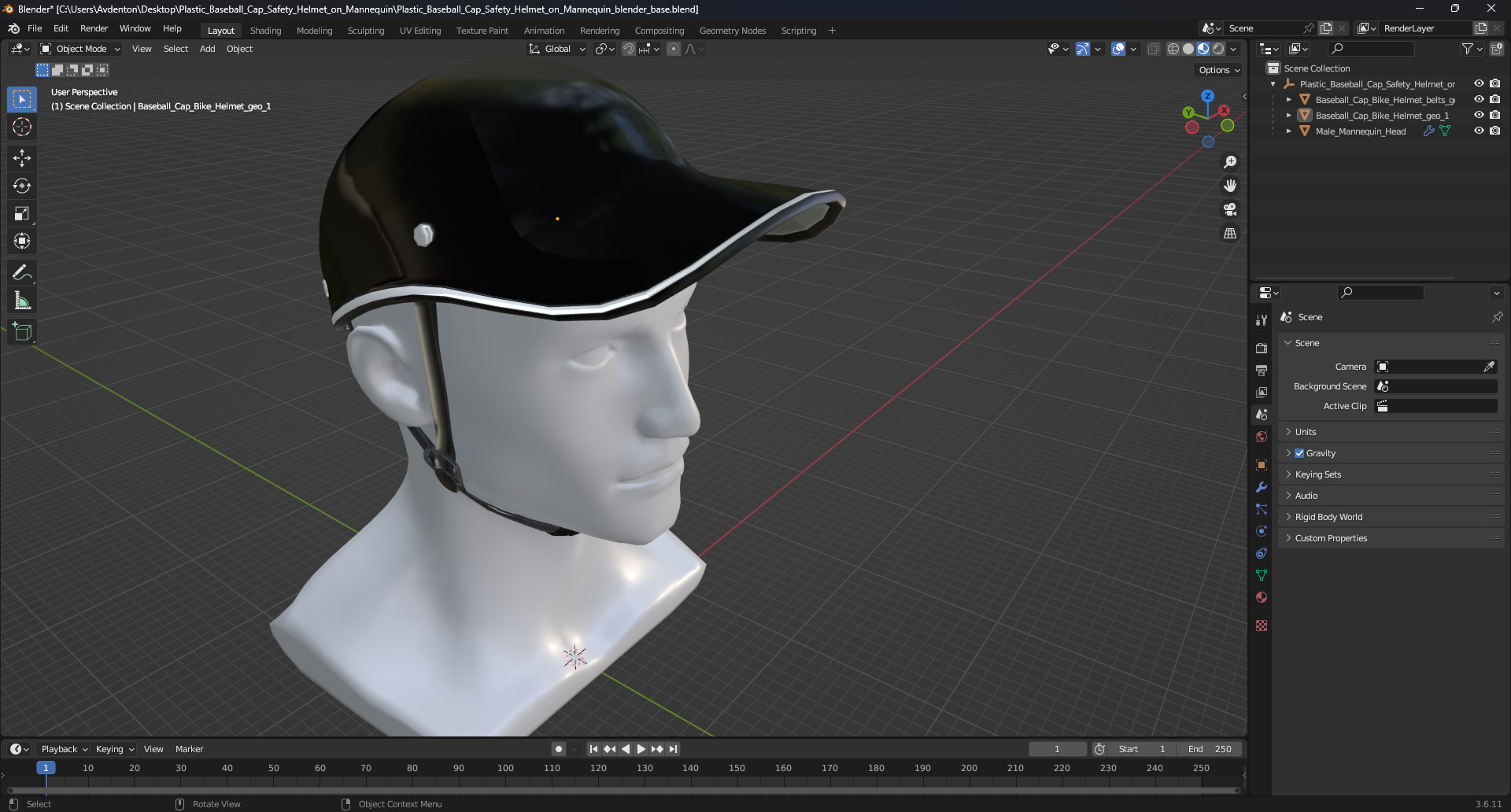Open the Physics properties tab

(1262, 531)
